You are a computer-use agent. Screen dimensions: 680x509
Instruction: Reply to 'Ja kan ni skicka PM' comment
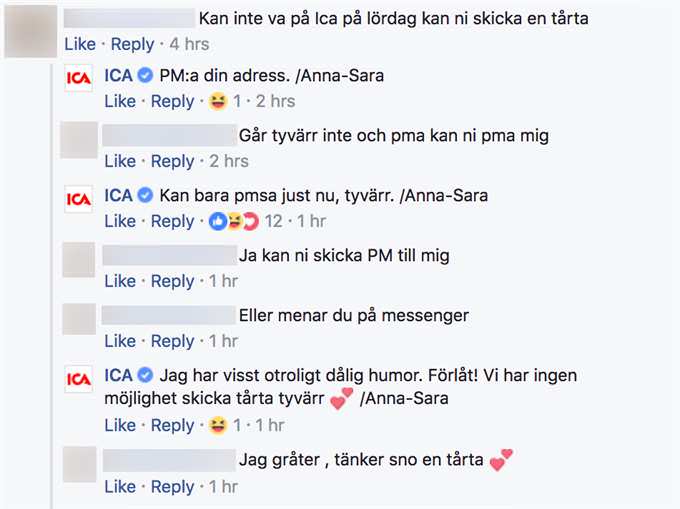click(173, 281)
